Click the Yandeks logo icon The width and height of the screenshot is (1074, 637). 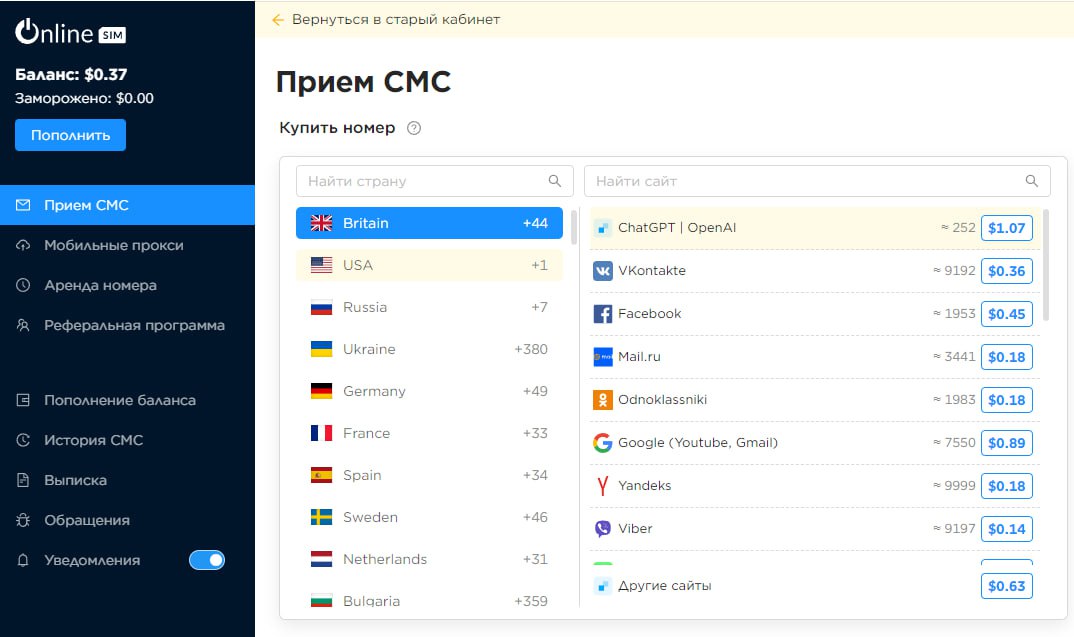click(603, 486)
